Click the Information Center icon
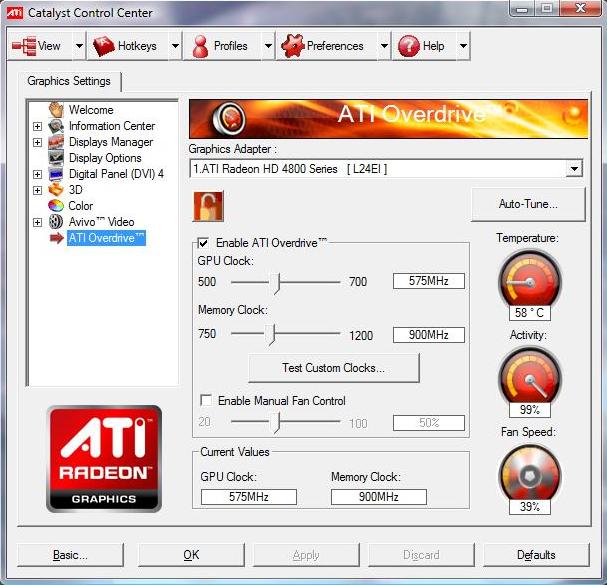 pyautogui.click(x=56, y=126)
